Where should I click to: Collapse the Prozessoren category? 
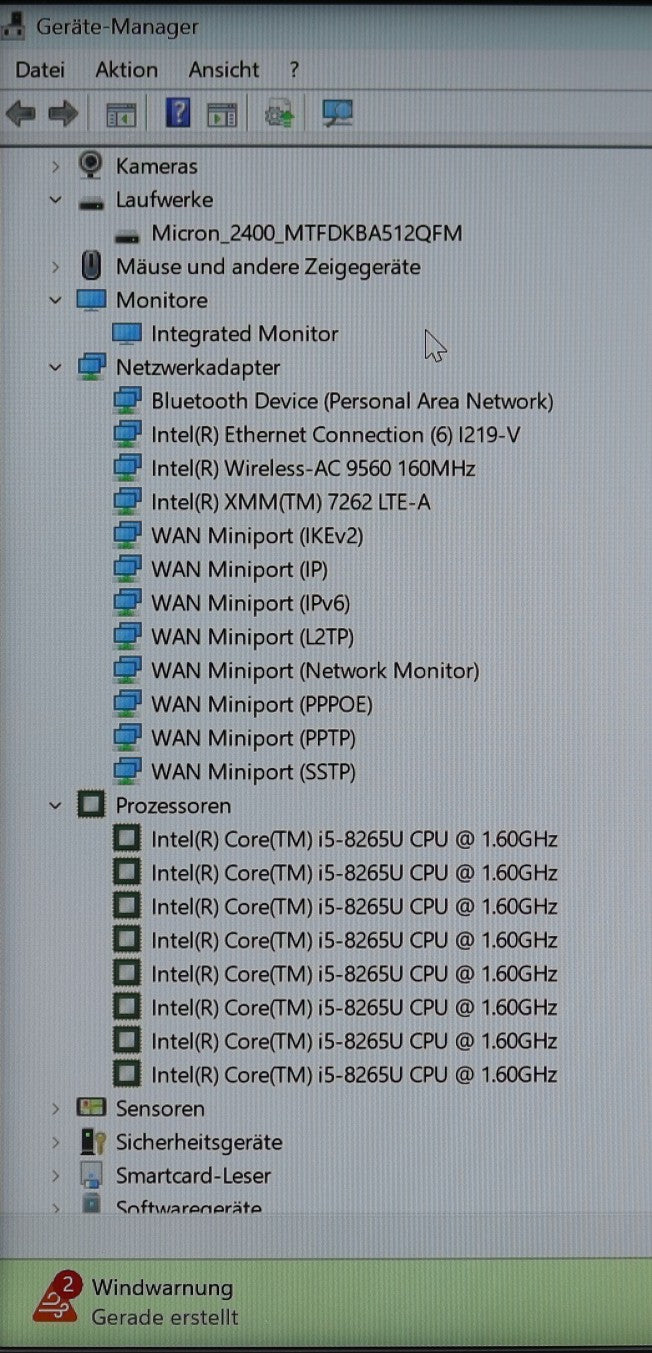pos(56,805)
